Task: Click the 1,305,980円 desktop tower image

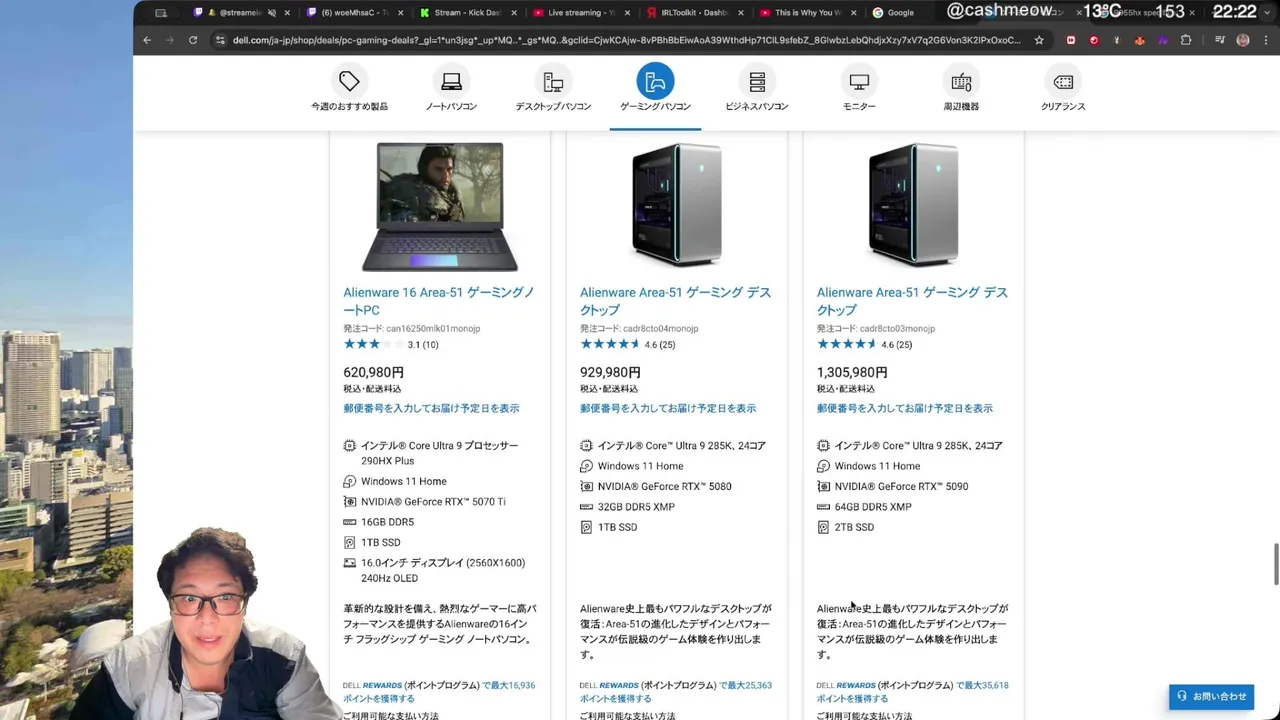Action: pyautogui.click(x=913, y=205)
